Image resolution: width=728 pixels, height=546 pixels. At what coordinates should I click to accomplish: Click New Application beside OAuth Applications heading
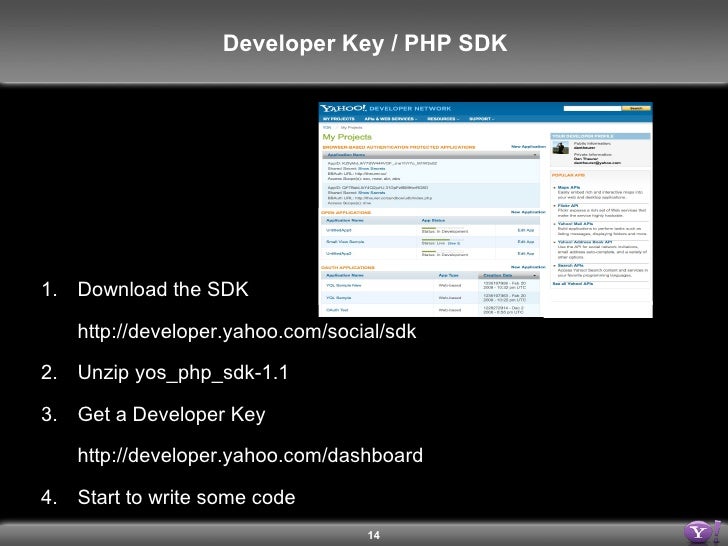[x=528, y=267]
